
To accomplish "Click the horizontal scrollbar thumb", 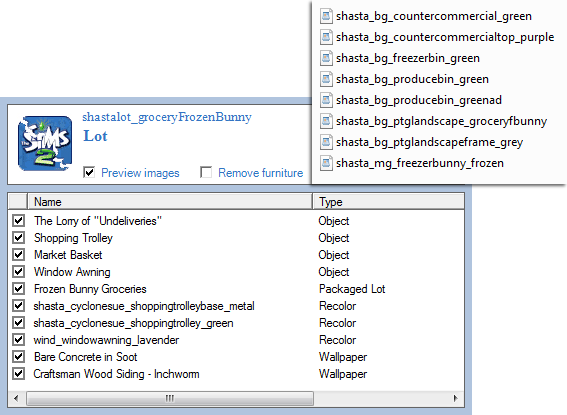I will coord(170,398).
